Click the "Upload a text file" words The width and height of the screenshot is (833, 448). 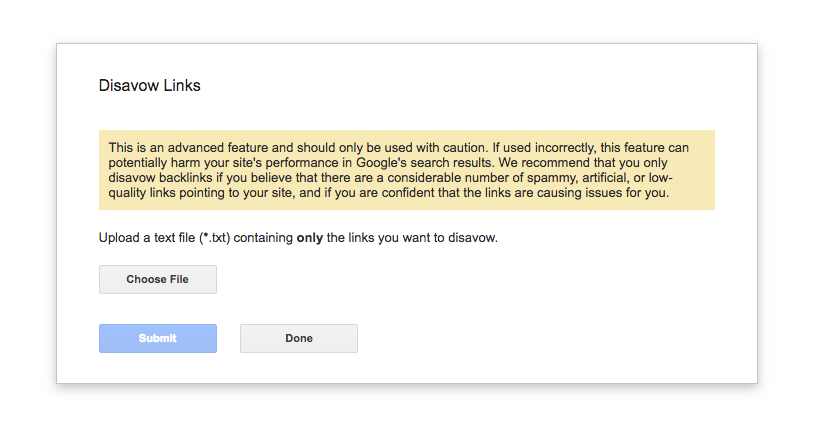pyautogui.click(x=147, y=238)
